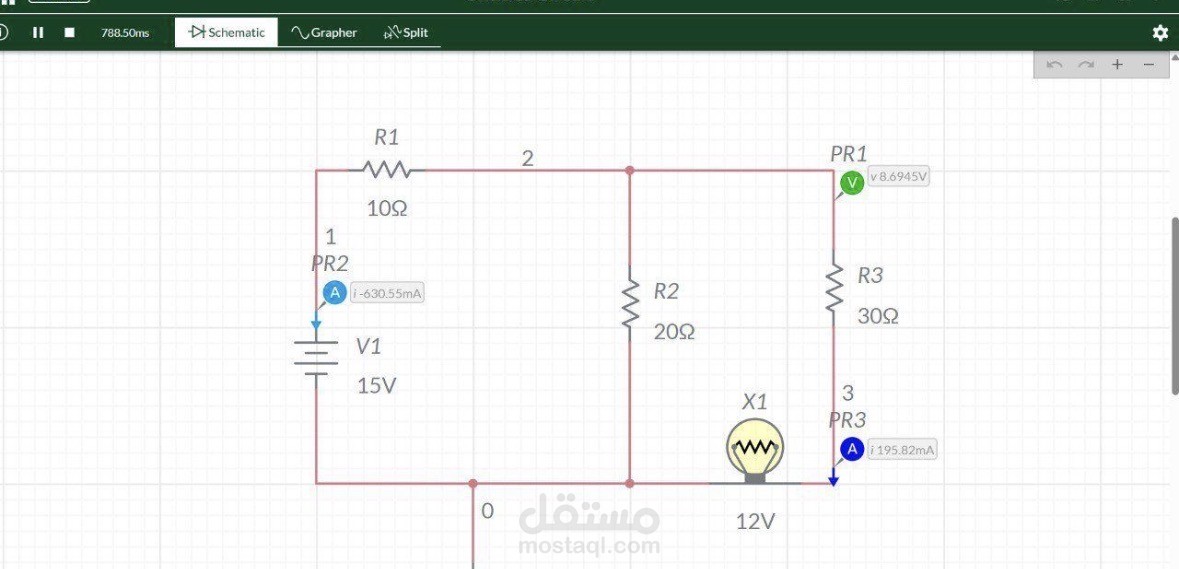The height and width of the screenshot is (569, 1179).
Task: Click the 195.82mA probe reading
Action: pos(902,450)
